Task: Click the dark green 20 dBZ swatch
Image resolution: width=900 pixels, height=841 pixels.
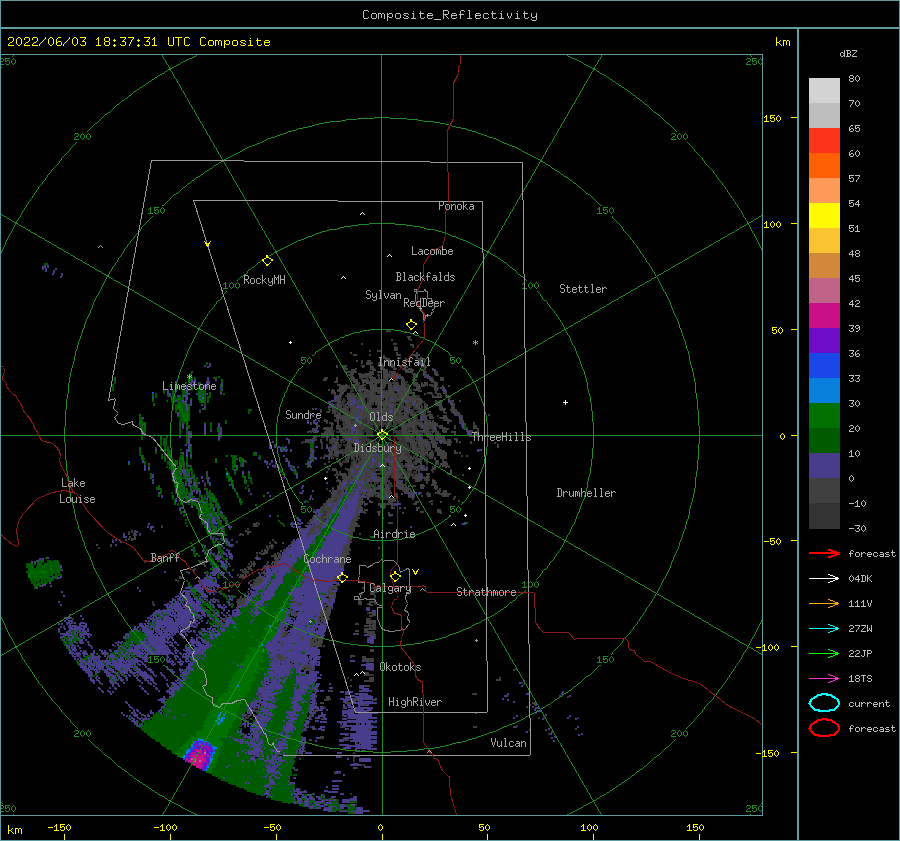Action: (824, 440)
